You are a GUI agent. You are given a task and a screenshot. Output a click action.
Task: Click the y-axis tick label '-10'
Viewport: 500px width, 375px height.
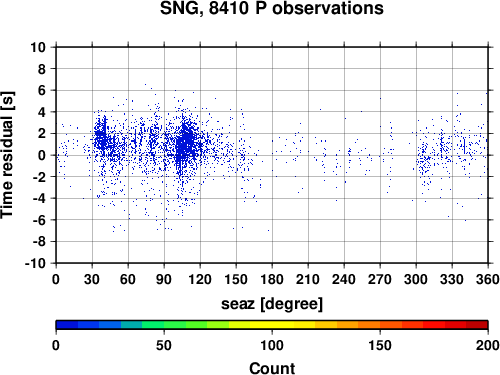[x=36, y=263]
